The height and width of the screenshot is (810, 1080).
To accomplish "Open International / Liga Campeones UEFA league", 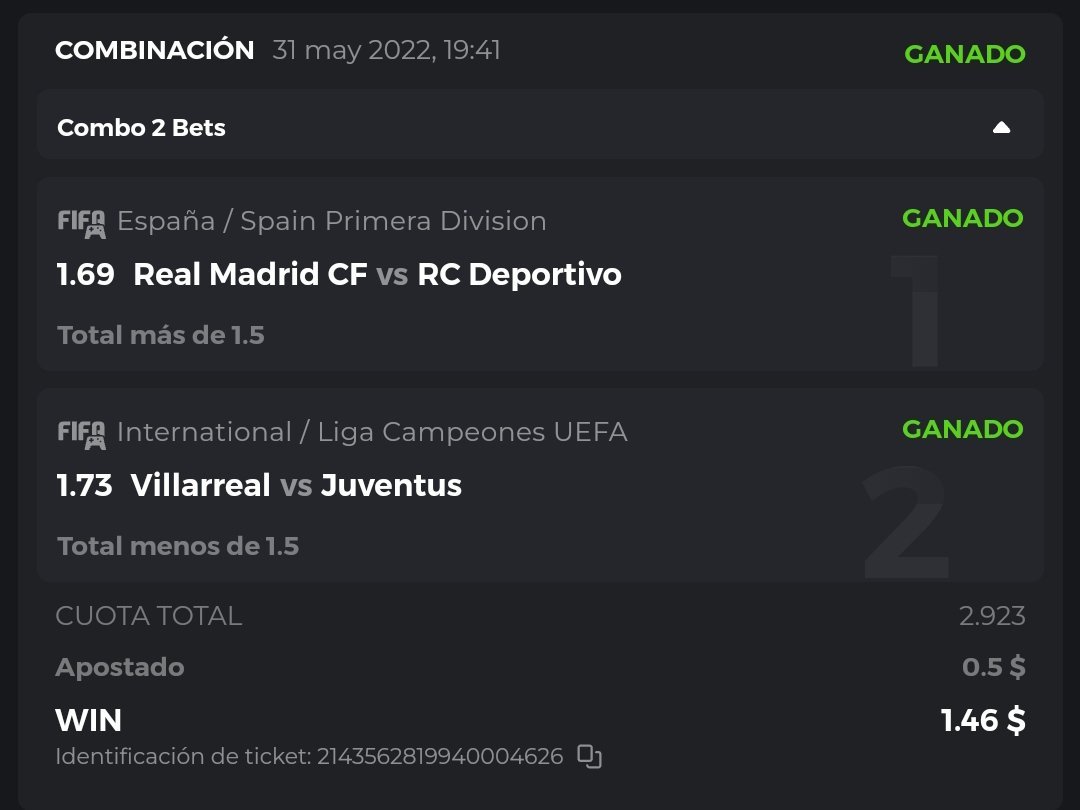I will (x=372, y=432).
